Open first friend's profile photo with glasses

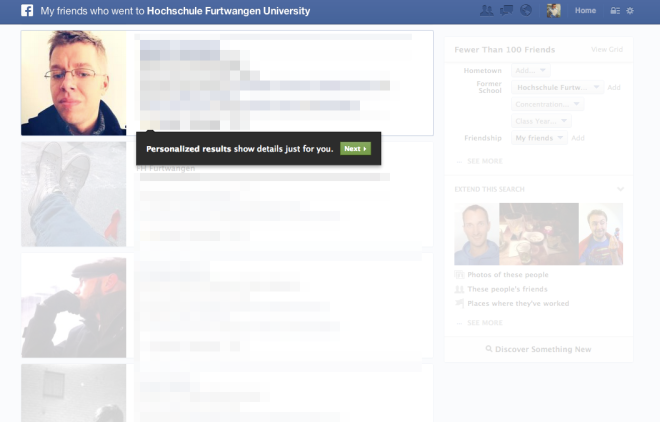pyautogui.click(x=74, y=83)
